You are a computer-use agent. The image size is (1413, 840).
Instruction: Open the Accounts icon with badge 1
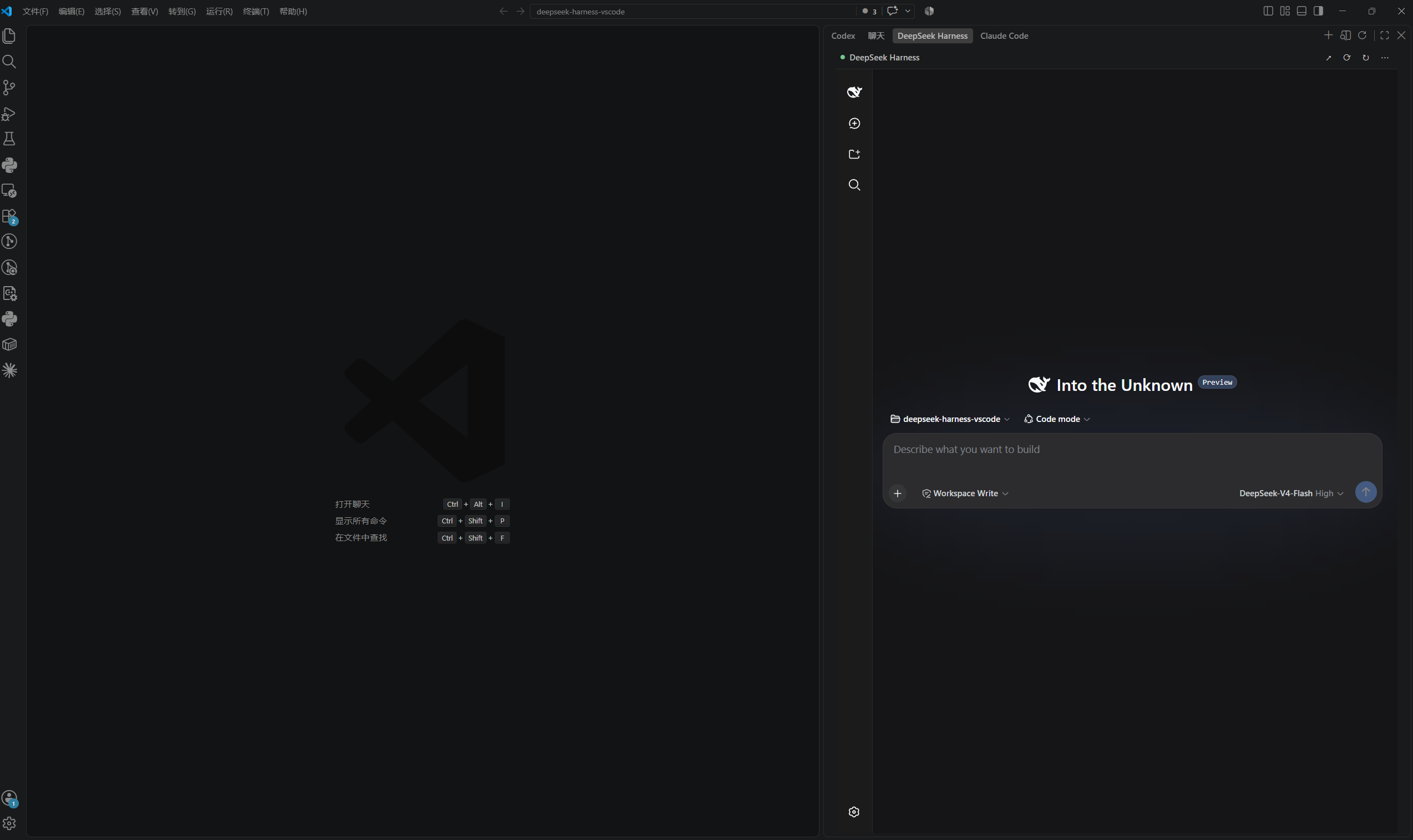[x=9, y=798]
